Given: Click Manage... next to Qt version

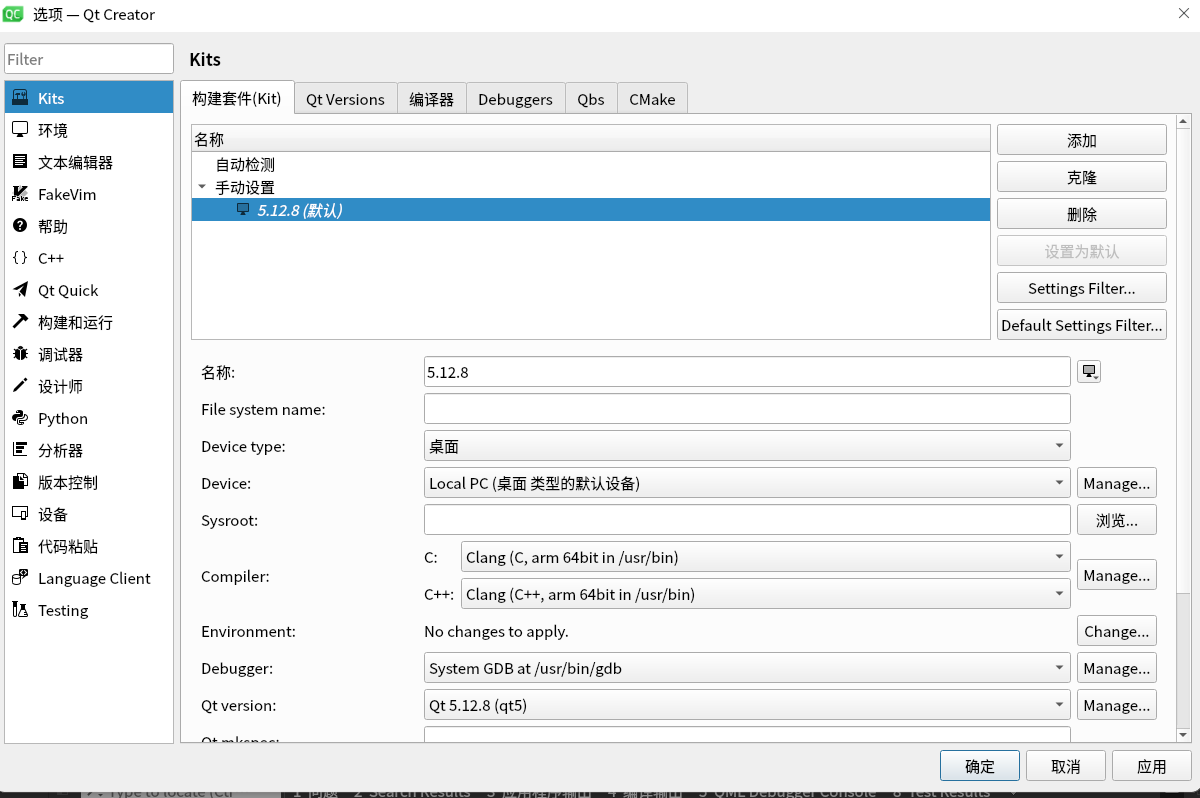Looking at the screenshot, I should pos(1117,705).
